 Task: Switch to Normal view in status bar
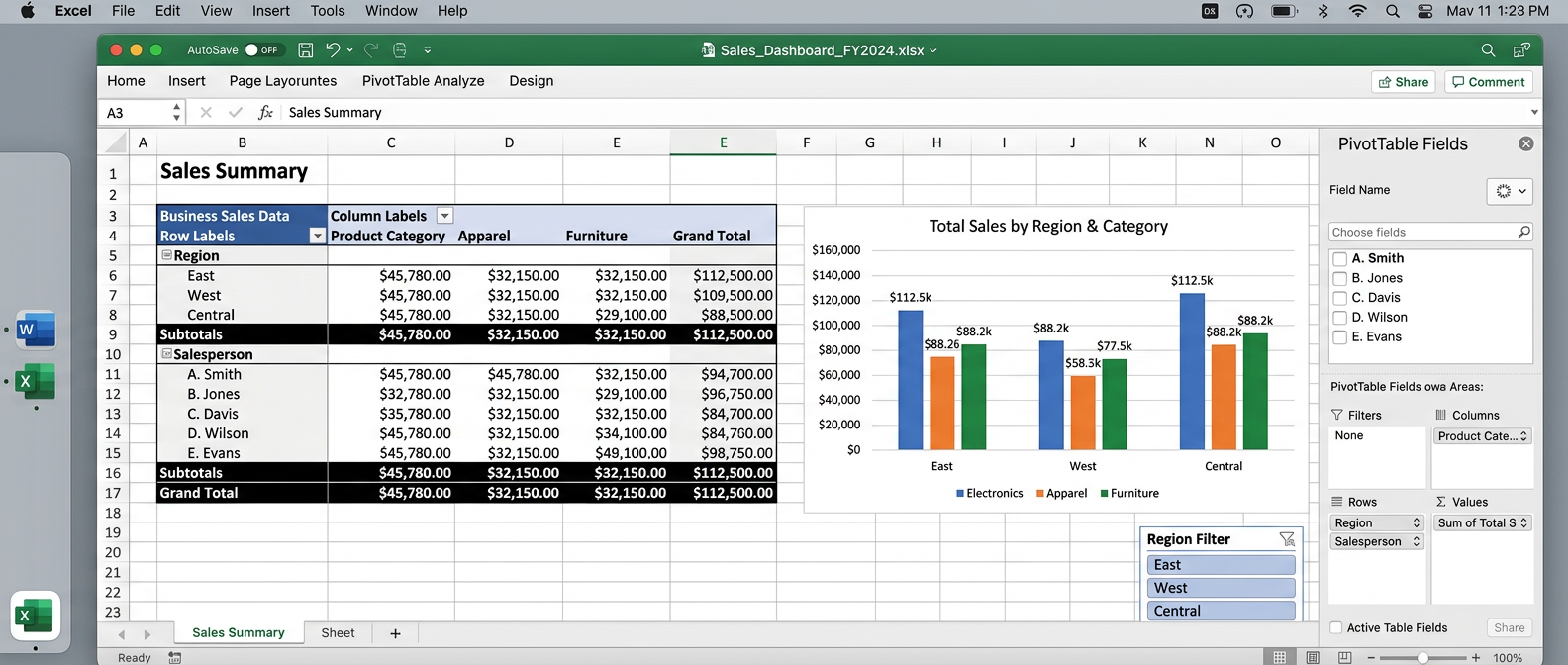click(1280, 657)
